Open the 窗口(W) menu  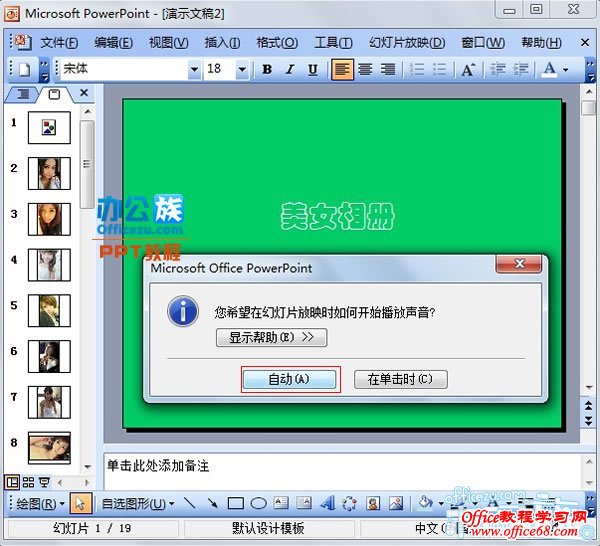coord(483,42)
